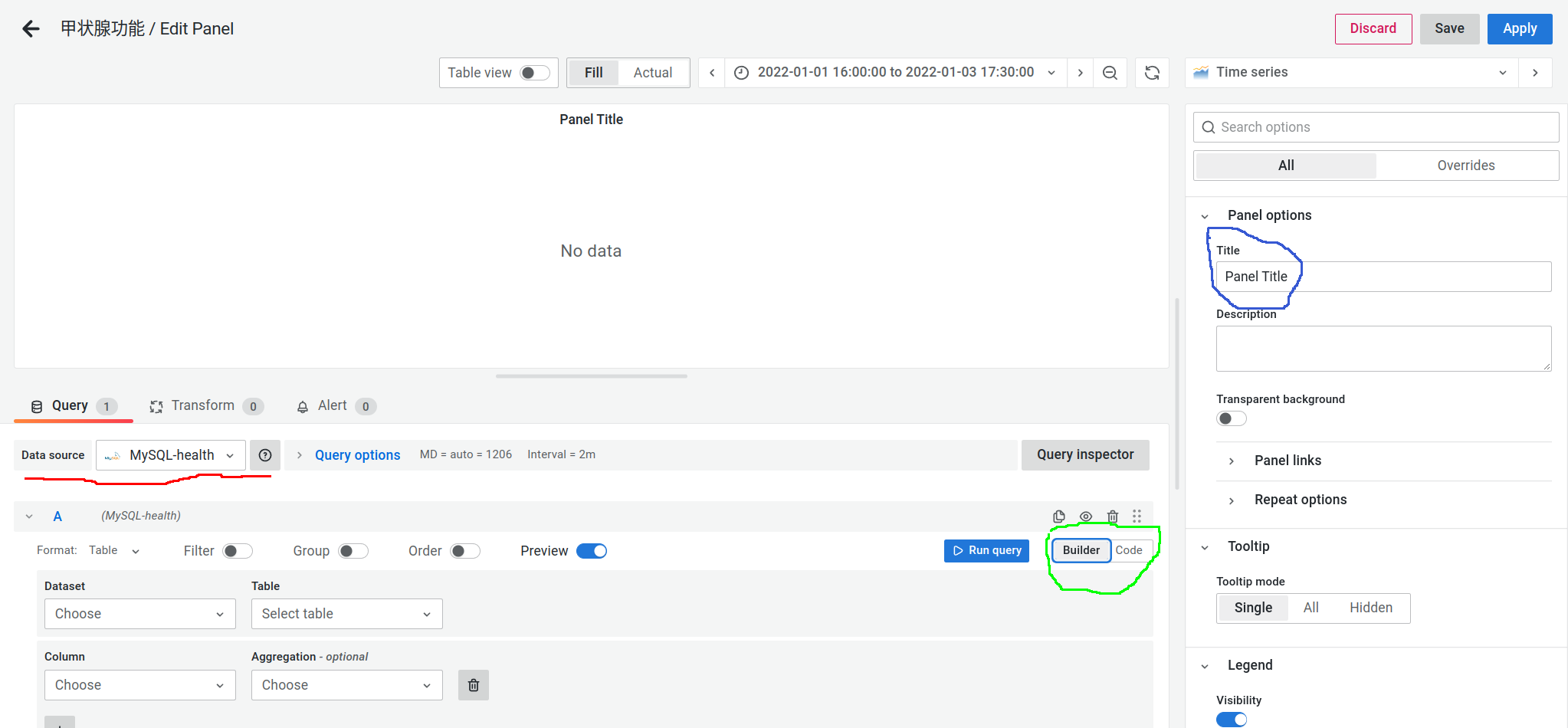Screen dimensions: 1568x728
Task: Switch to the Transform tab
Action: pyautogui.click(x=206, y=406)
